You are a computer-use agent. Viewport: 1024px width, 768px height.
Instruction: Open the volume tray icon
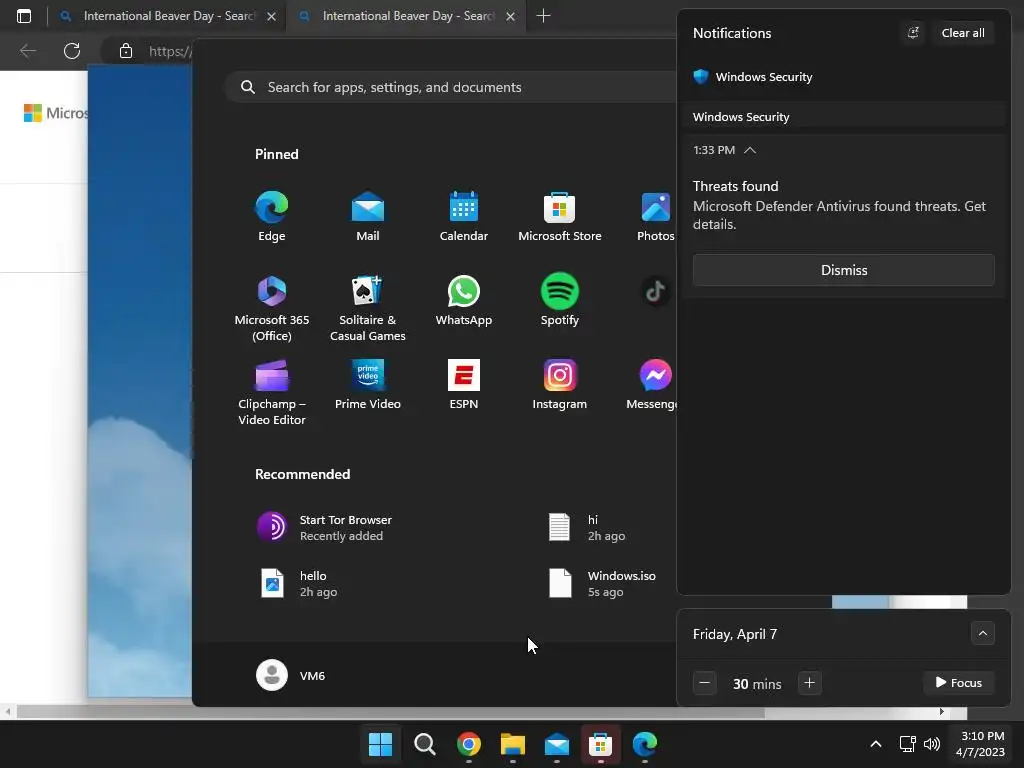point(932,744)
